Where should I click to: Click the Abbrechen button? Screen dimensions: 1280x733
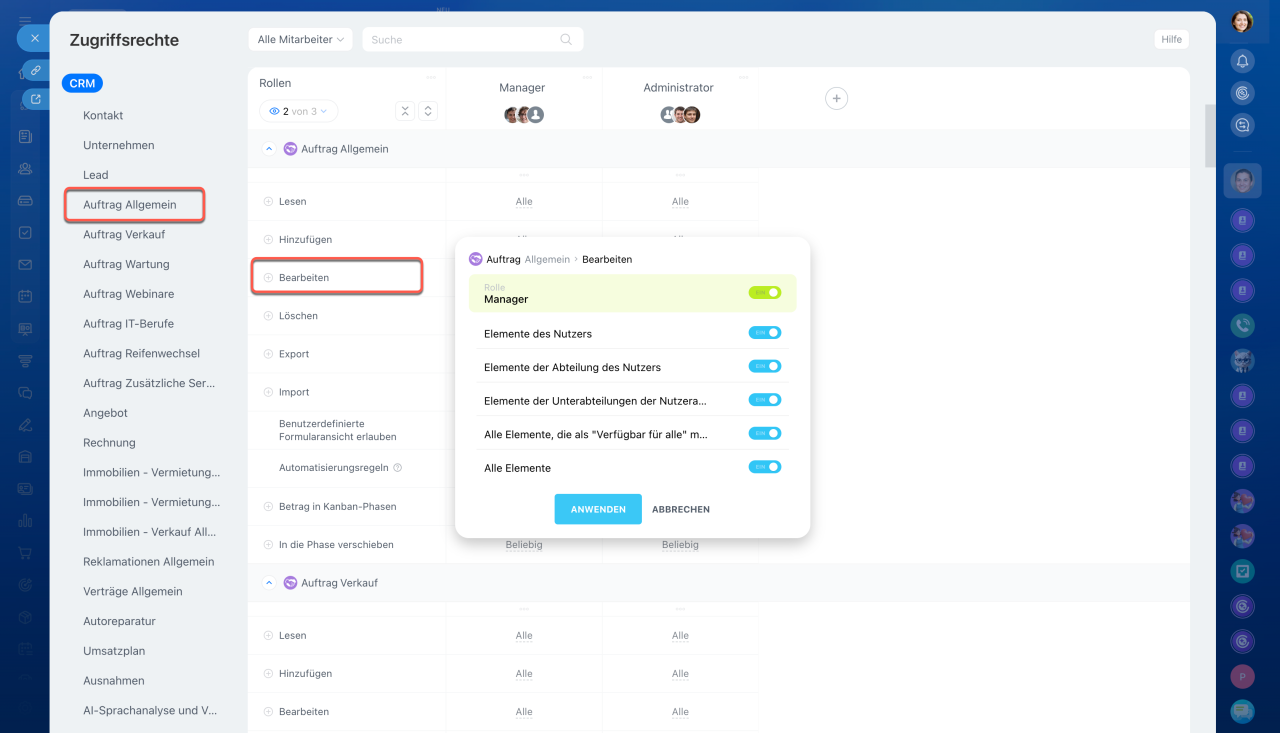click(x=680, y=509)
